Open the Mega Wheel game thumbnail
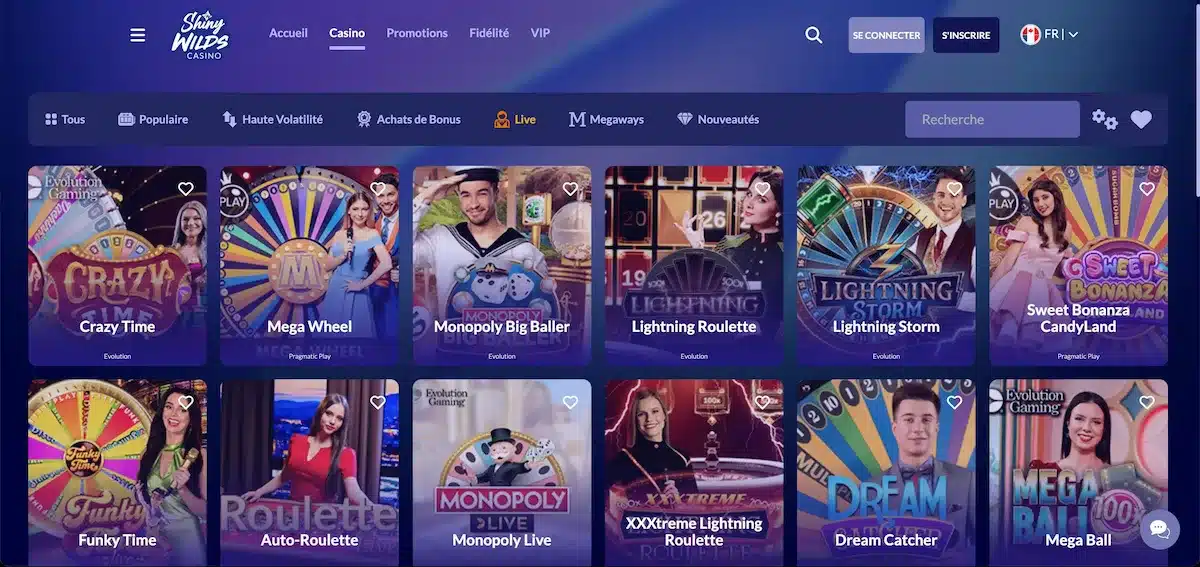This screenshot has height=567, width=1200. pyautogui.click(x=309, y=265)
